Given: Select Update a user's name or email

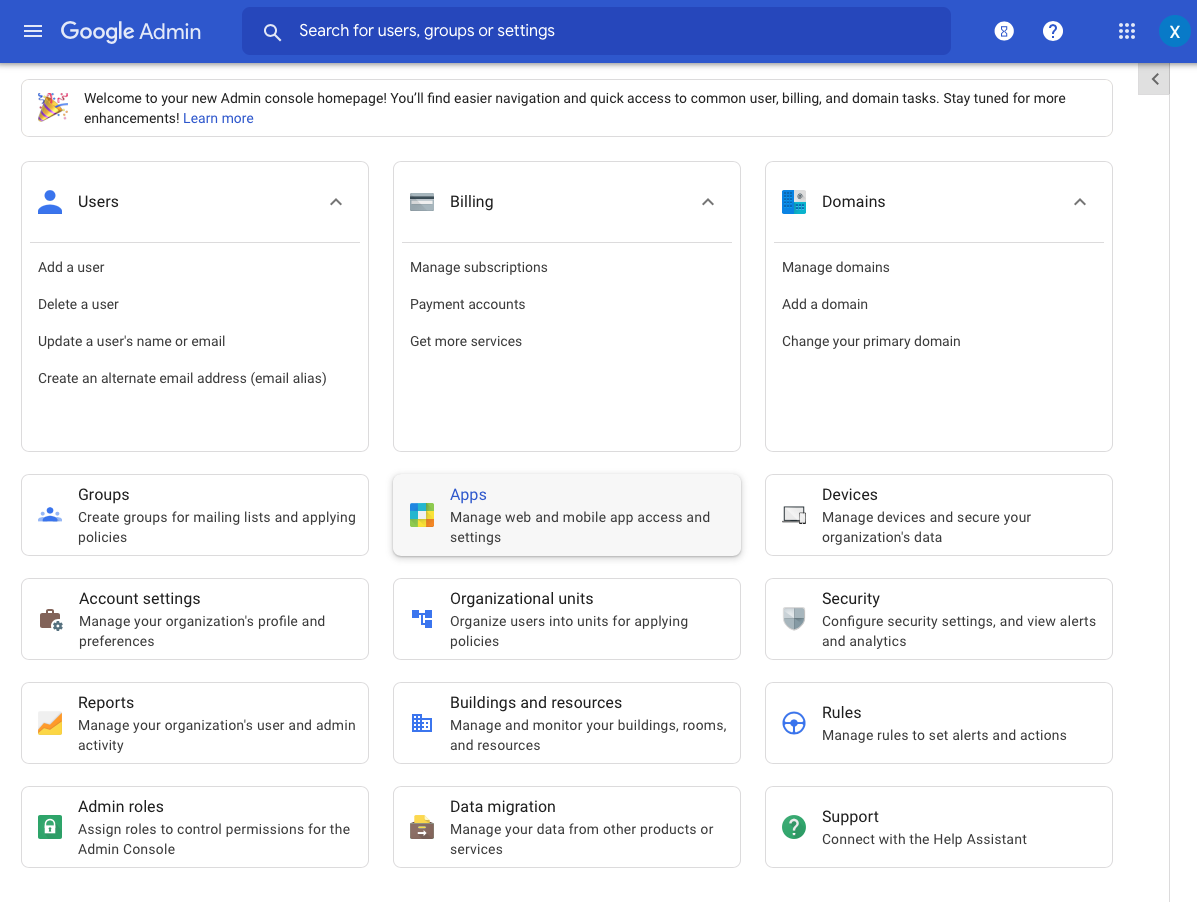Looking at the screenshot, I should (x=131, y=341).
